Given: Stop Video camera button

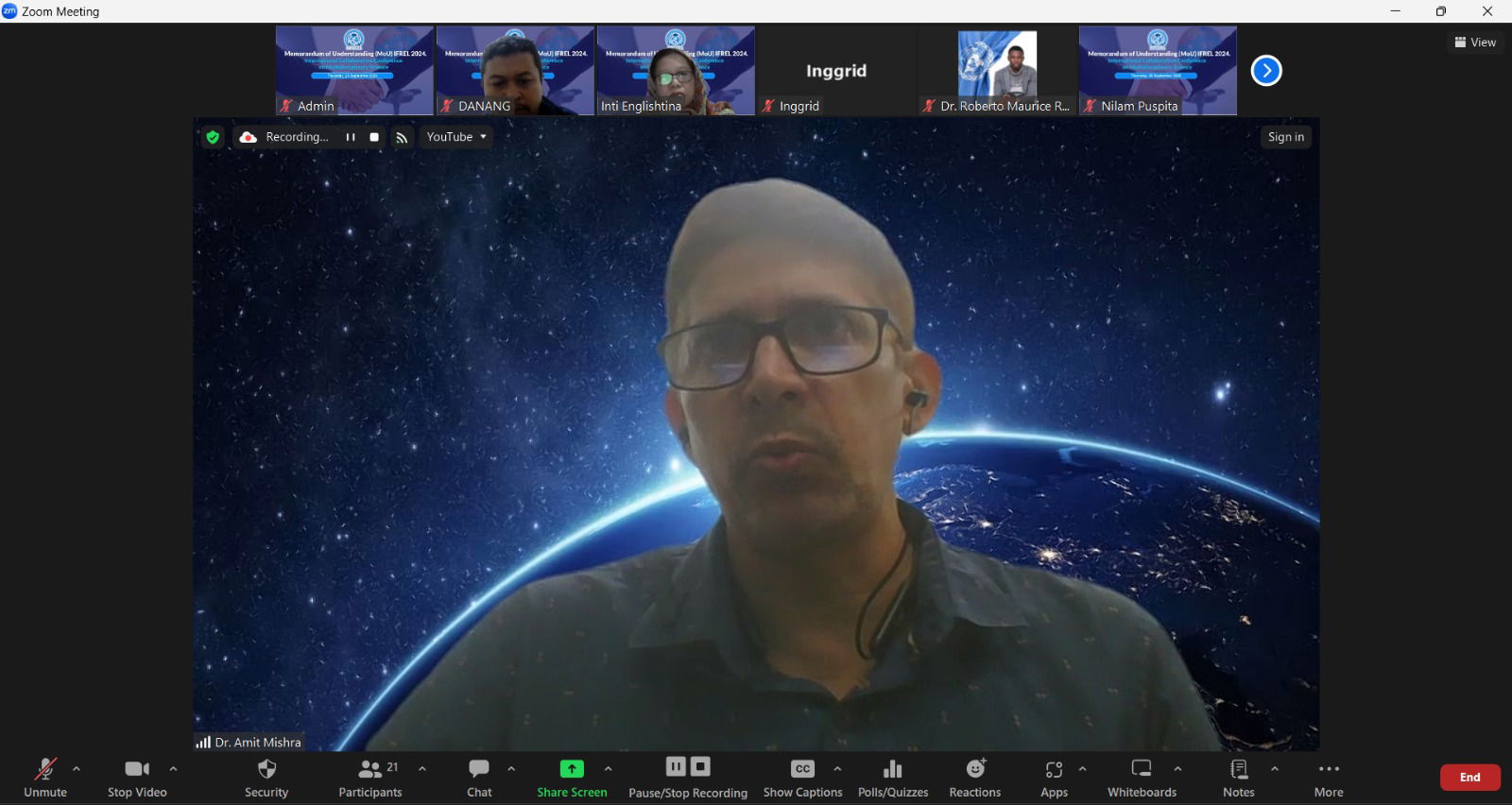Looking at the screenshot, I should tap(137, 779).
